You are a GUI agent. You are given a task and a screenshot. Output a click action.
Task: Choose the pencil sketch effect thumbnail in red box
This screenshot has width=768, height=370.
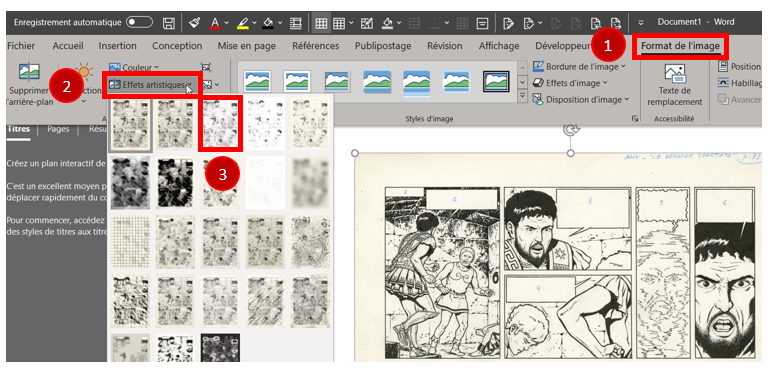click(220, 123)
